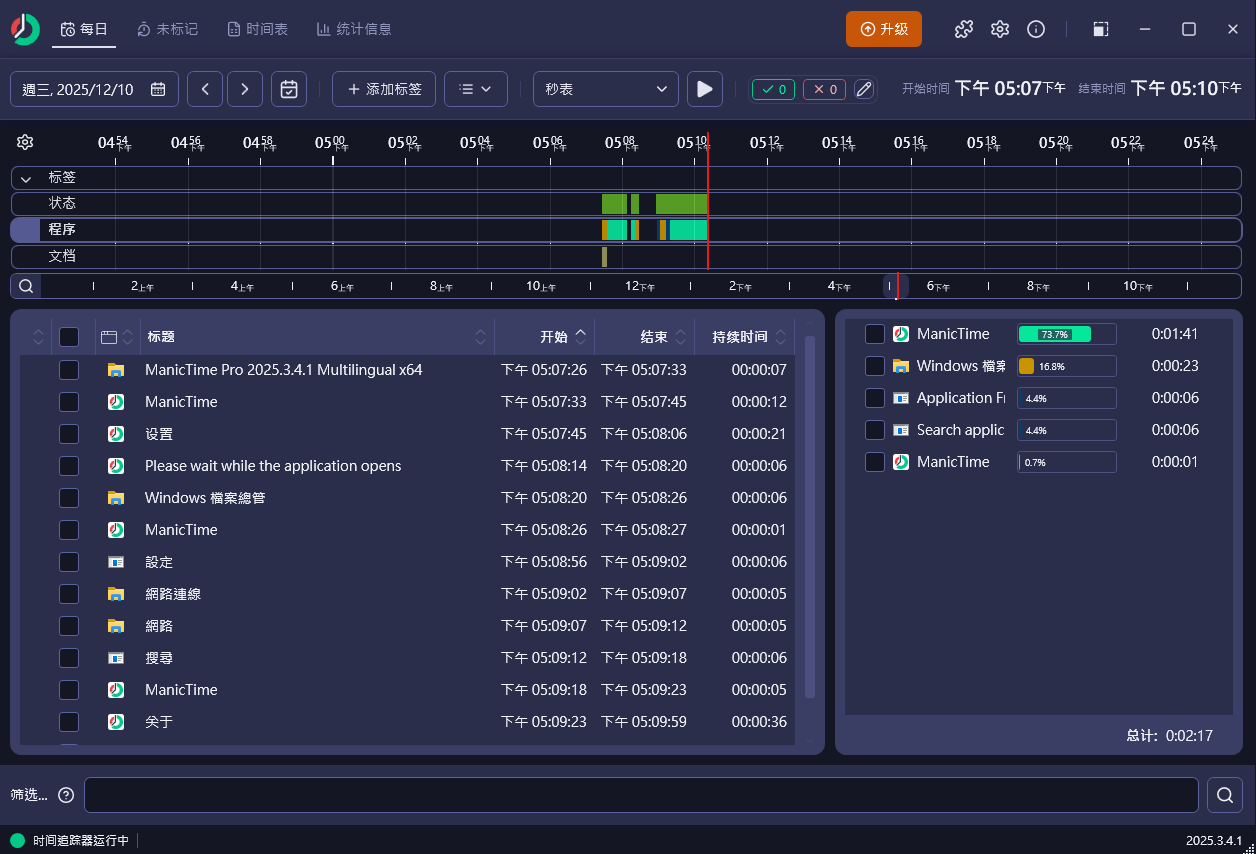The image size is (1256, 854).
Task: Switch to the 未标记 tab
Action: (167, 29)
